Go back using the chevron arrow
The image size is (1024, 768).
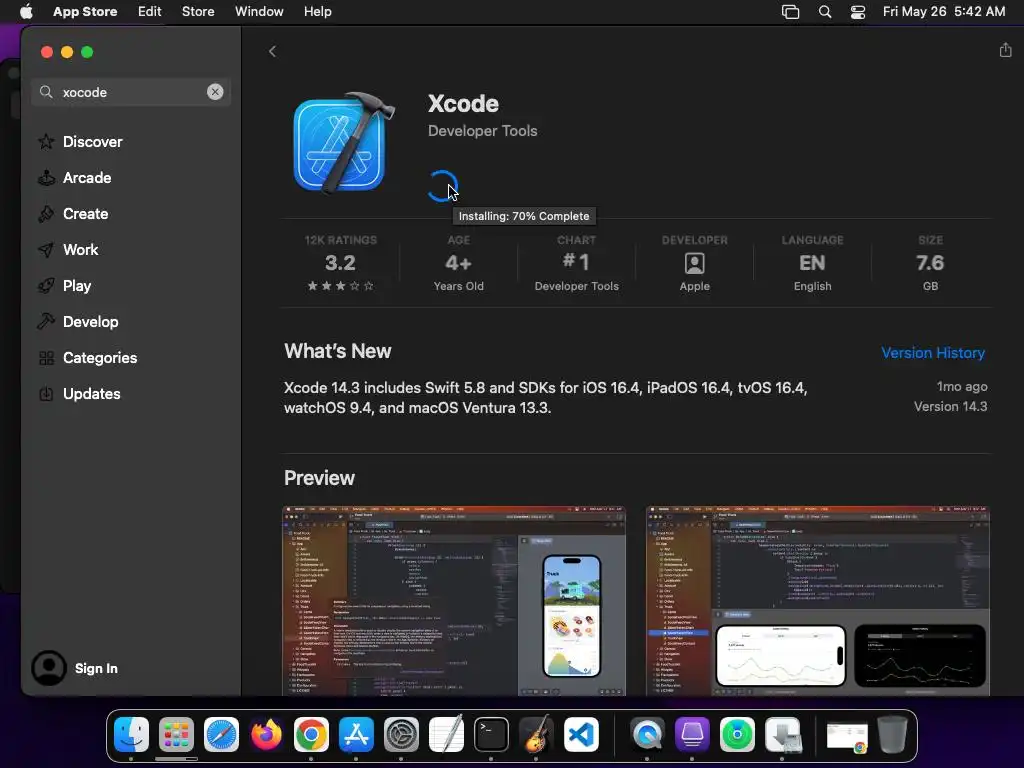point(272,52)
